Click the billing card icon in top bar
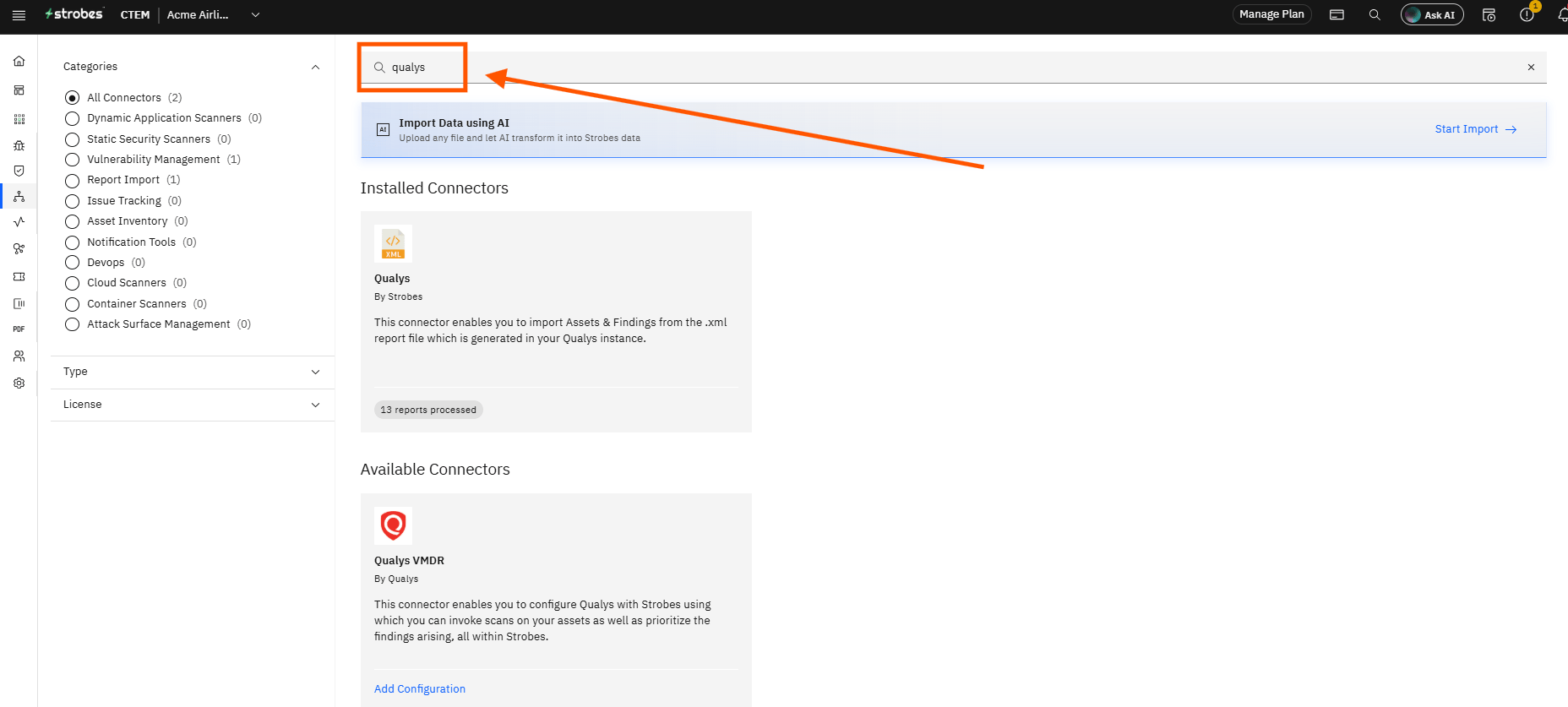 pos(1337,15)
